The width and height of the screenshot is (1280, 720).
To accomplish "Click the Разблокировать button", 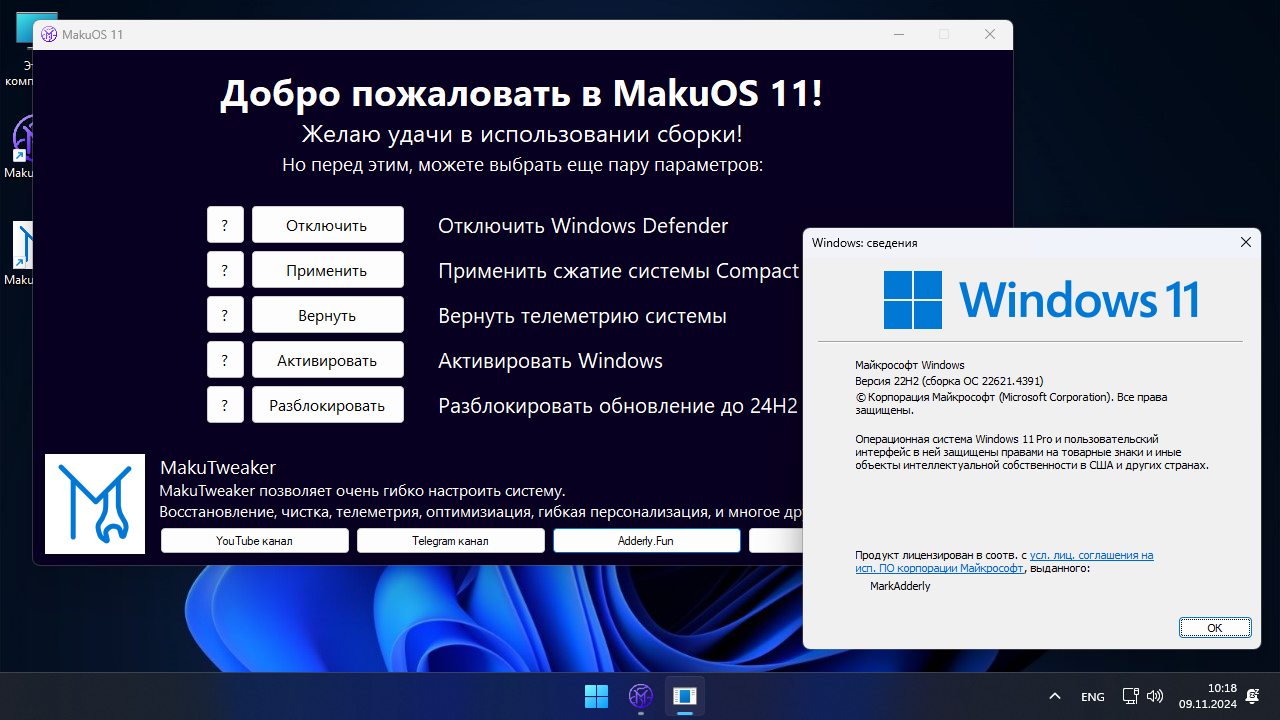I will point(327,405).
